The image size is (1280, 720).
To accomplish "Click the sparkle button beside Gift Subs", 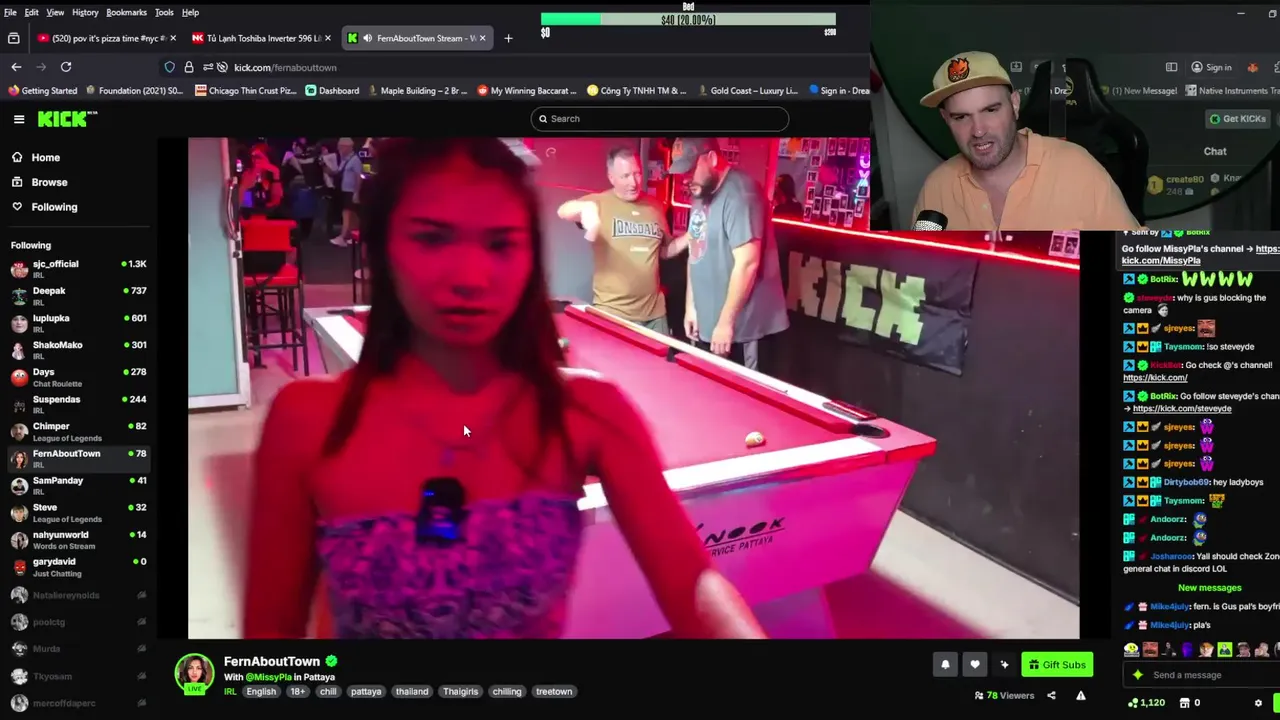I will pos(1005,664).
